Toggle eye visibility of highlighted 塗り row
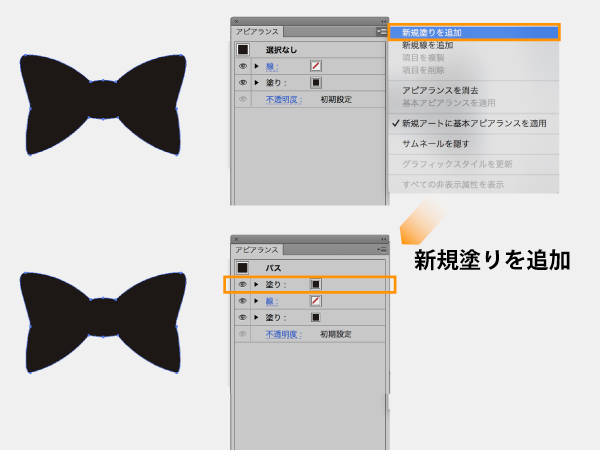The width and height of the screenshot is (600, 450). [x=243, y=285]
